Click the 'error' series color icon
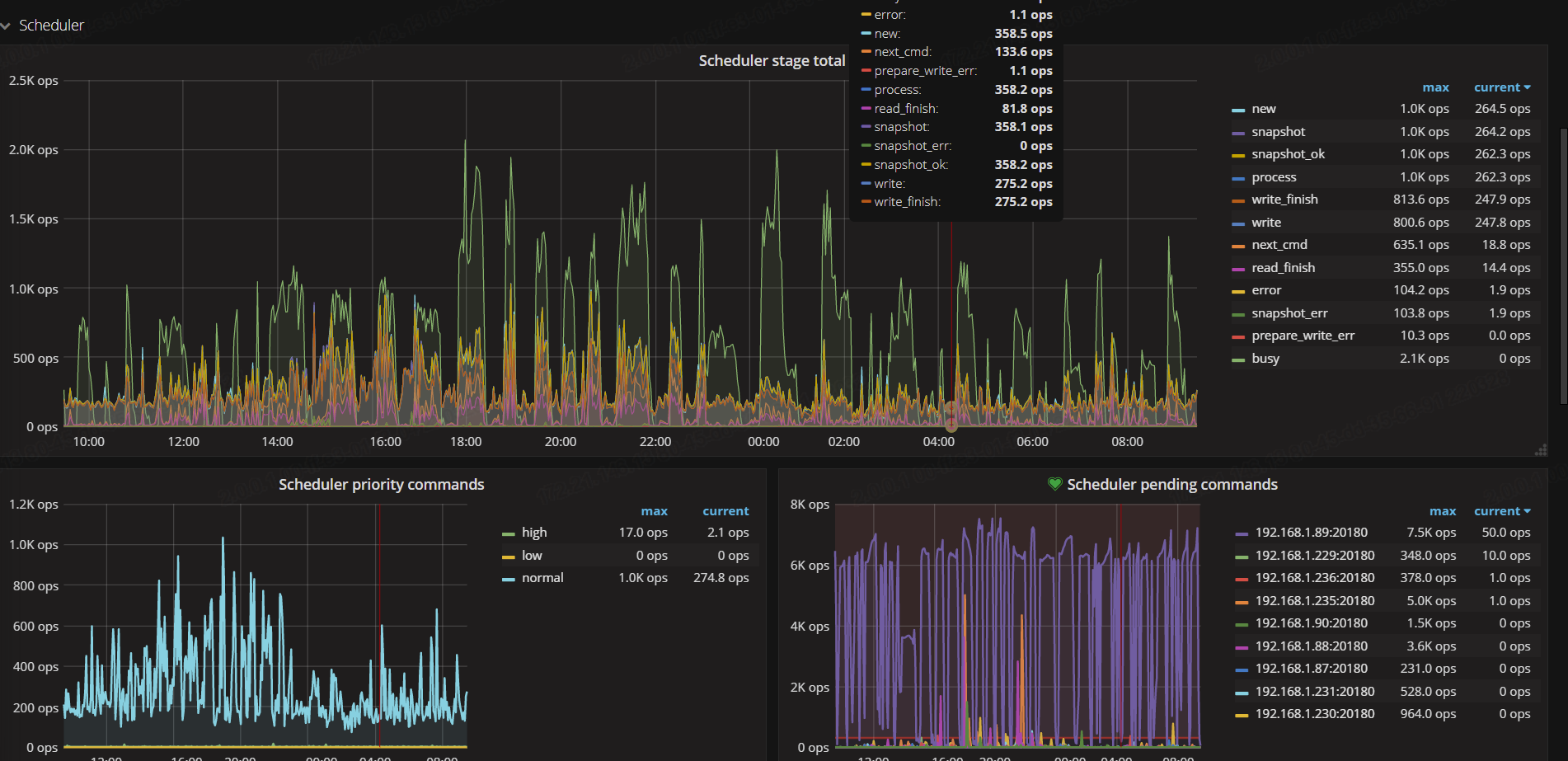The width and height of the screenshot is (1568, 761). [x=1237, y=291]
